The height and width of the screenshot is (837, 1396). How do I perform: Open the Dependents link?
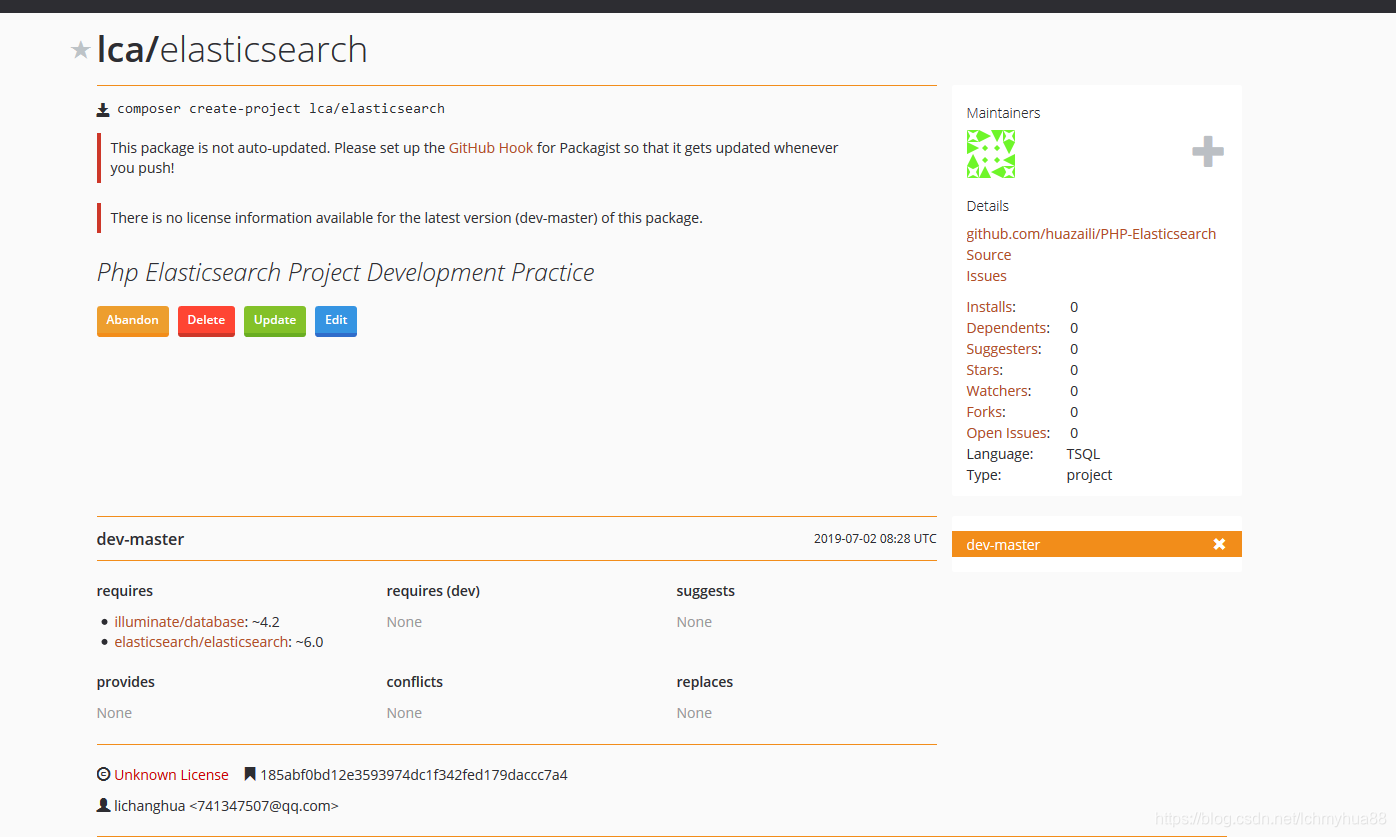1006,328
